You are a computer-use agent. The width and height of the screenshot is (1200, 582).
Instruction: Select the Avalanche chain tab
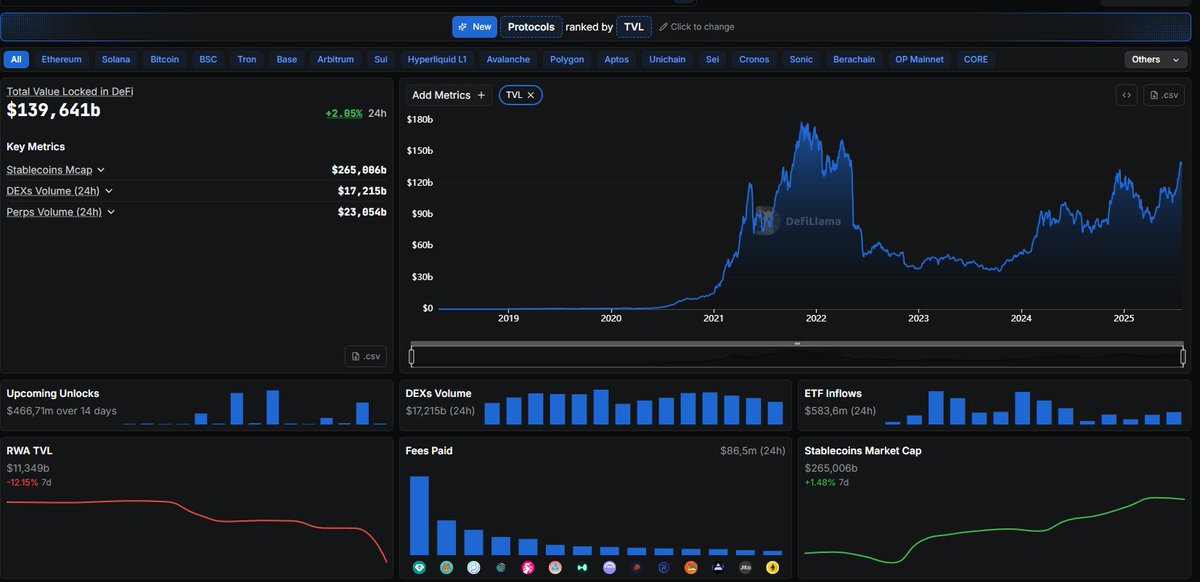tap(509, 59)
